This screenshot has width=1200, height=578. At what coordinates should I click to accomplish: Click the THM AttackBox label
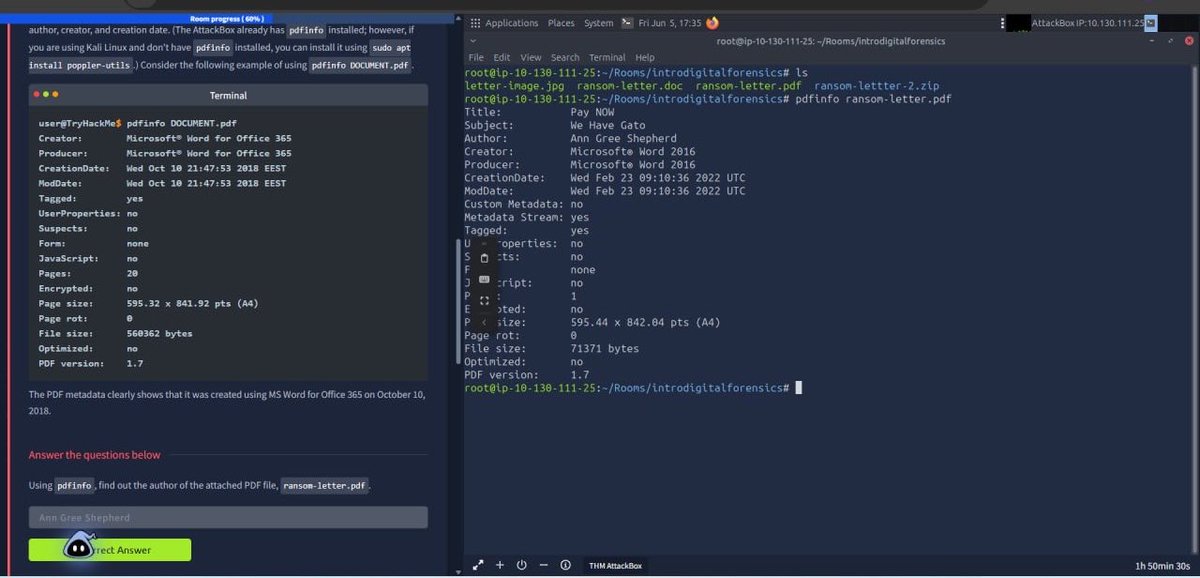pyautogui.click(x=615, y=566)
